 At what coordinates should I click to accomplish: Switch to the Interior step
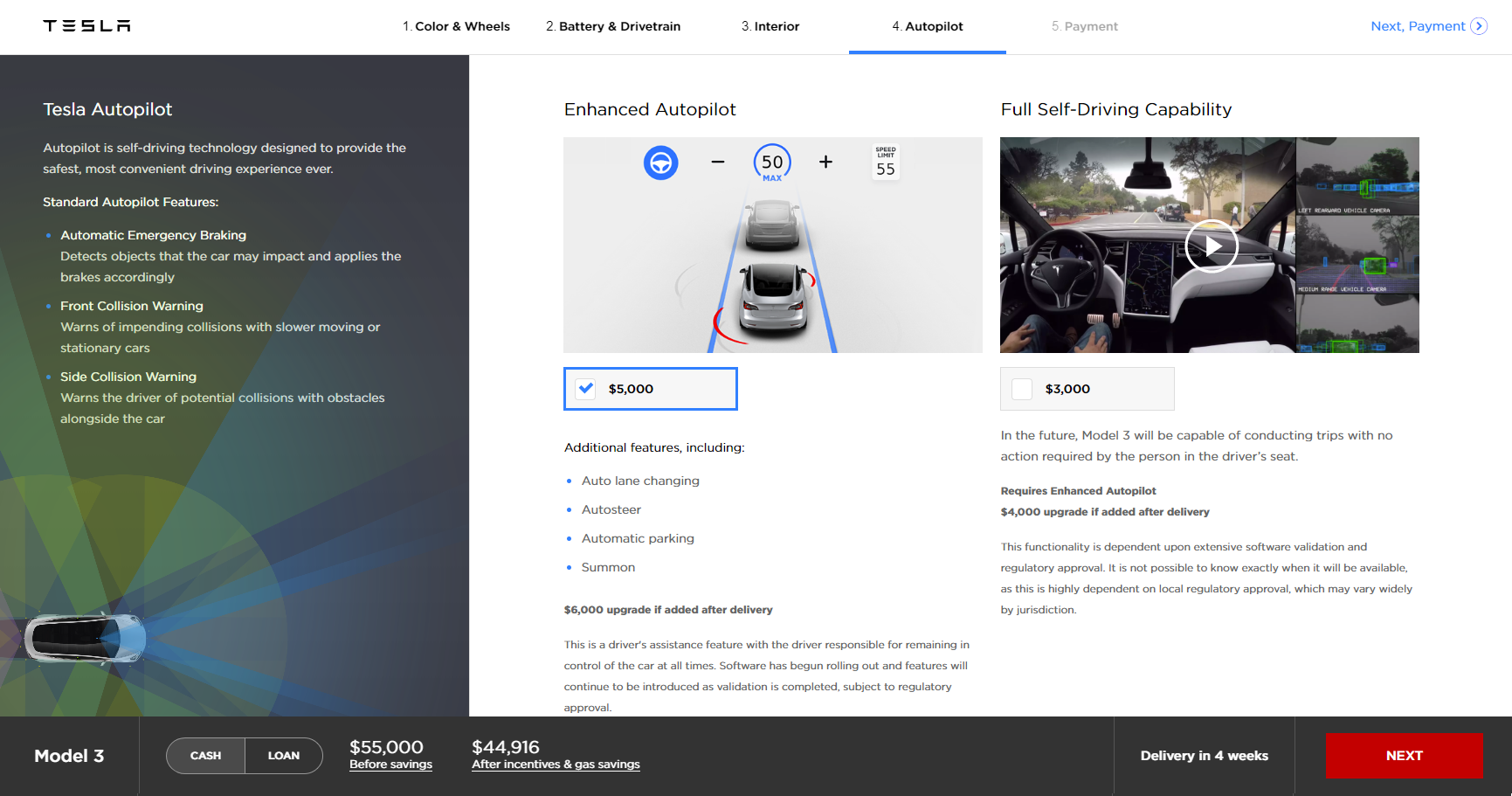770,26
